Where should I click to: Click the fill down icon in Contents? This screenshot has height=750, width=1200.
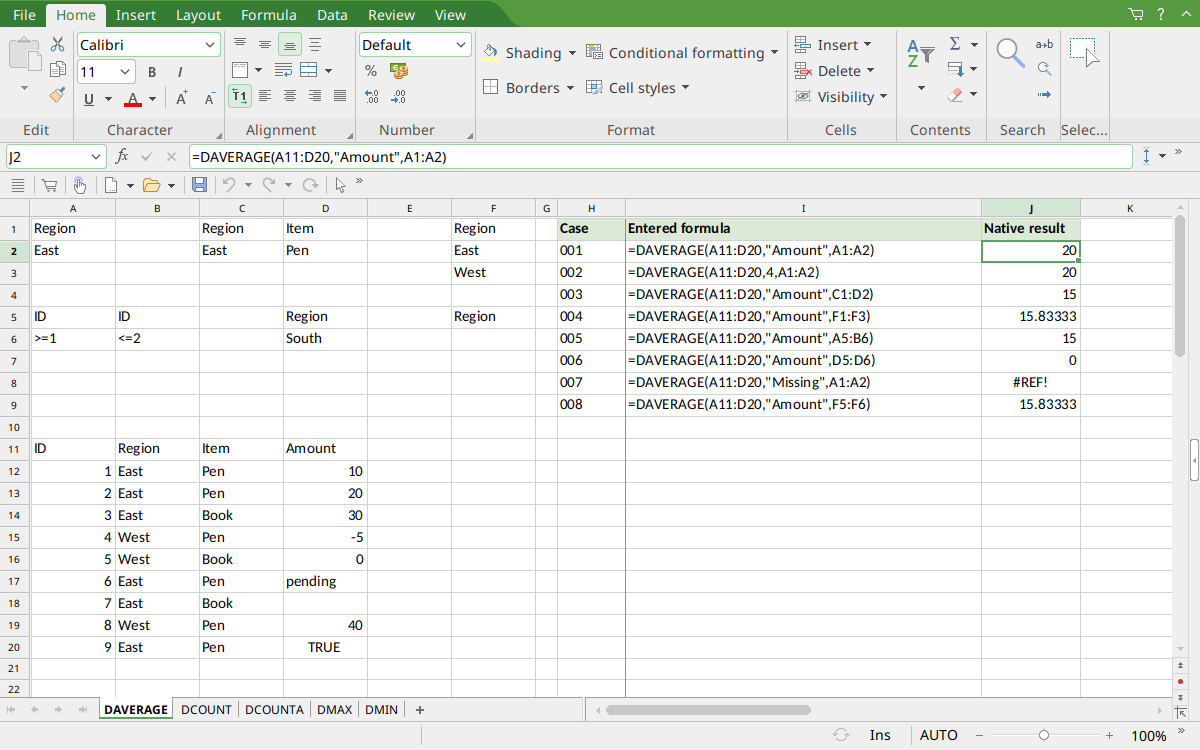tap(955, 70)
